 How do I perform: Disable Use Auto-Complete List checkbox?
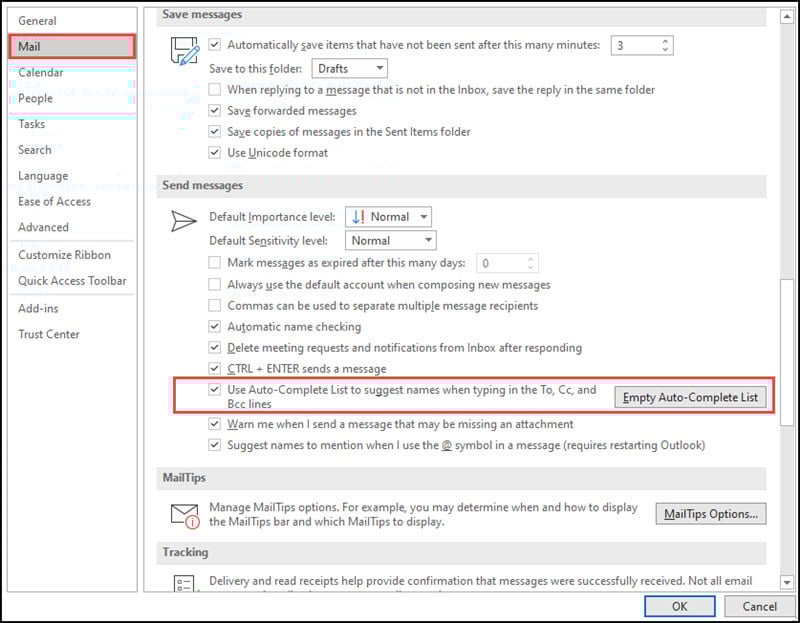tap(215, 389)
